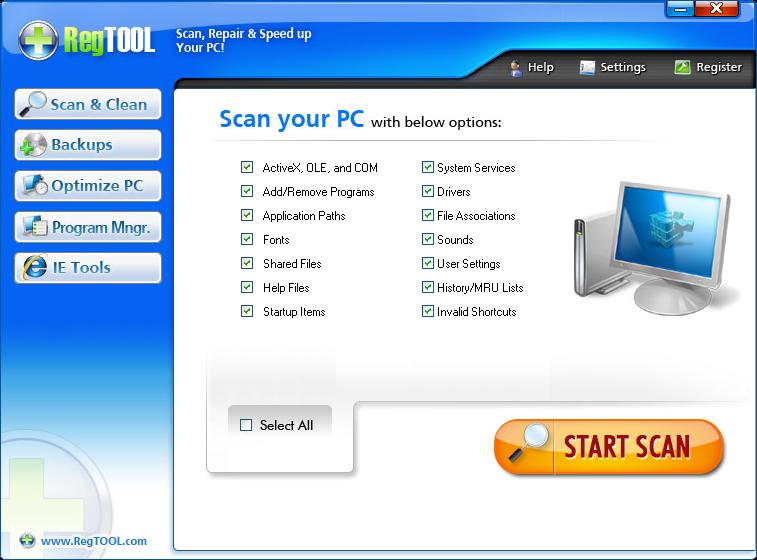Toggle the Fonts checkbox

point(247,239)
